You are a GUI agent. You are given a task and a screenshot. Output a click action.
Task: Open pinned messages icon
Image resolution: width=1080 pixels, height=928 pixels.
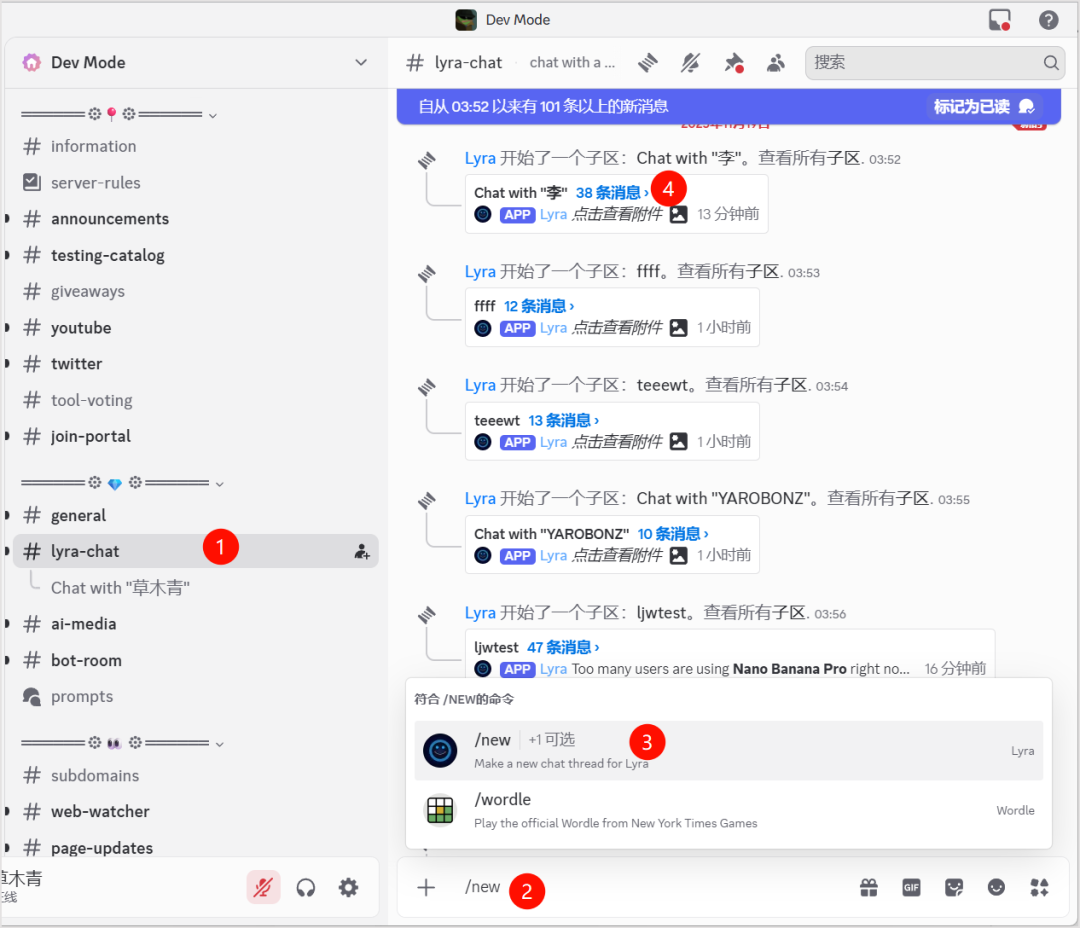point(733,63)
